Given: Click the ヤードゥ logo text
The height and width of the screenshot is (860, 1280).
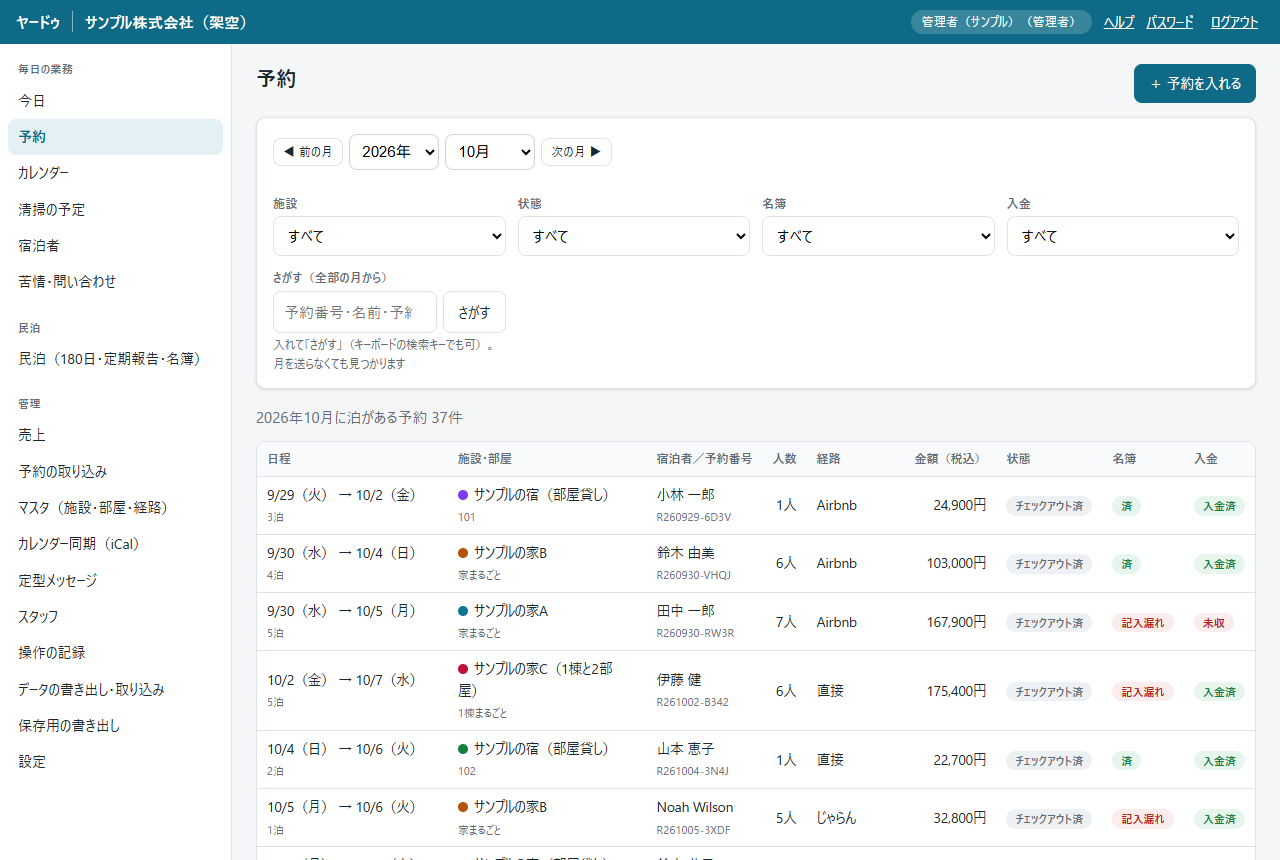Looking at the screenshot, I should coord(38,22).
